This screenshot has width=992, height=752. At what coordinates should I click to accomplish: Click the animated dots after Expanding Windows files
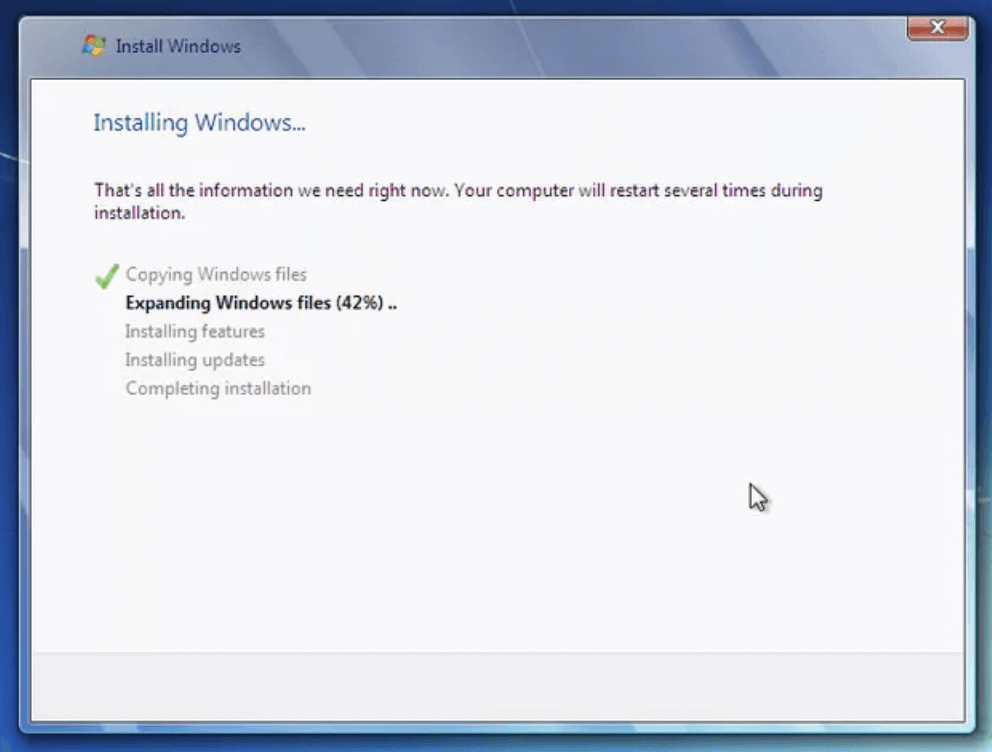393,302
